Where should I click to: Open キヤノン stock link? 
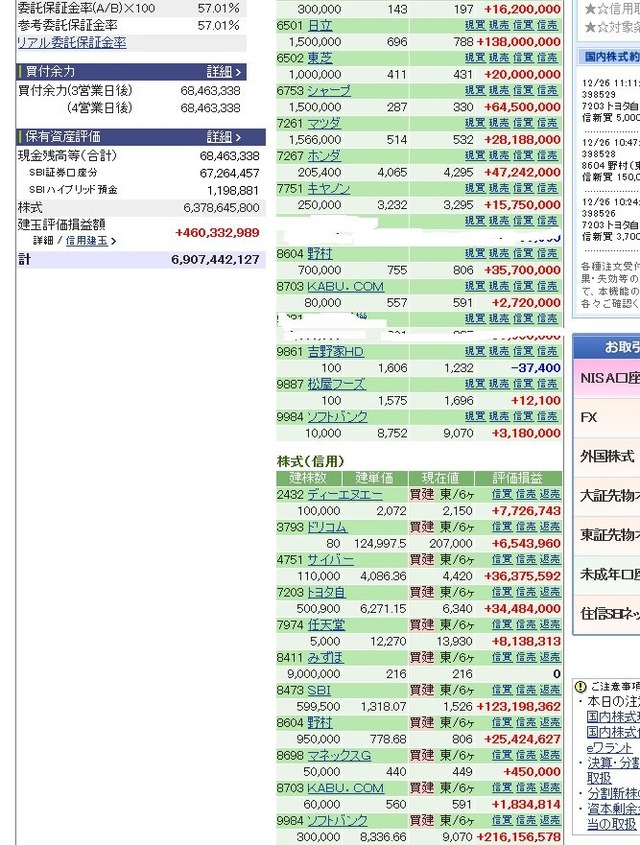point(329,189)
